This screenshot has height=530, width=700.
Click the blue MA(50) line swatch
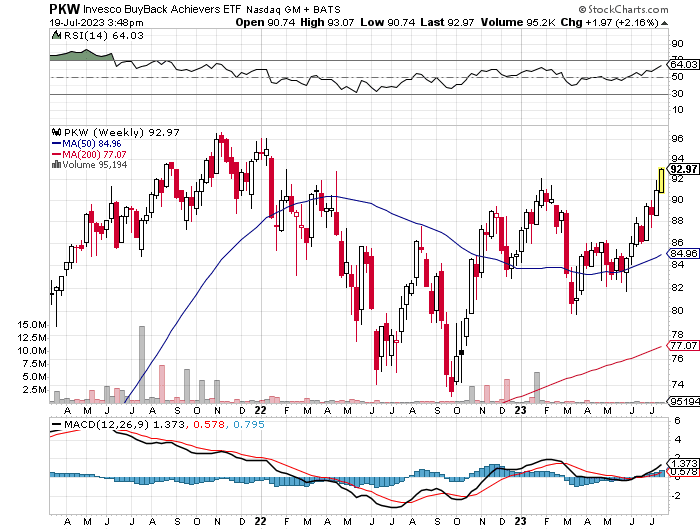pyautogui.click(x=56, y=143)
